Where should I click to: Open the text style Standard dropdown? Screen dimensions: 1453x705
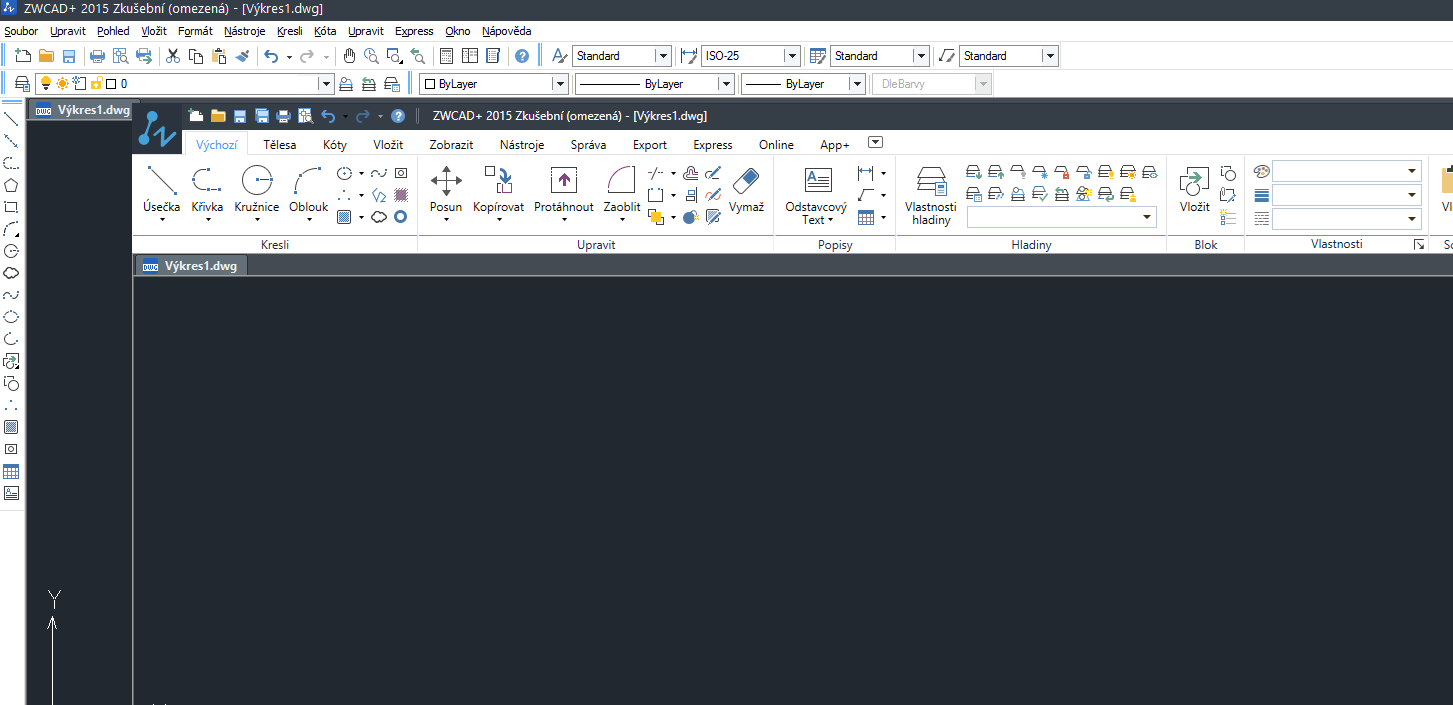662,56
